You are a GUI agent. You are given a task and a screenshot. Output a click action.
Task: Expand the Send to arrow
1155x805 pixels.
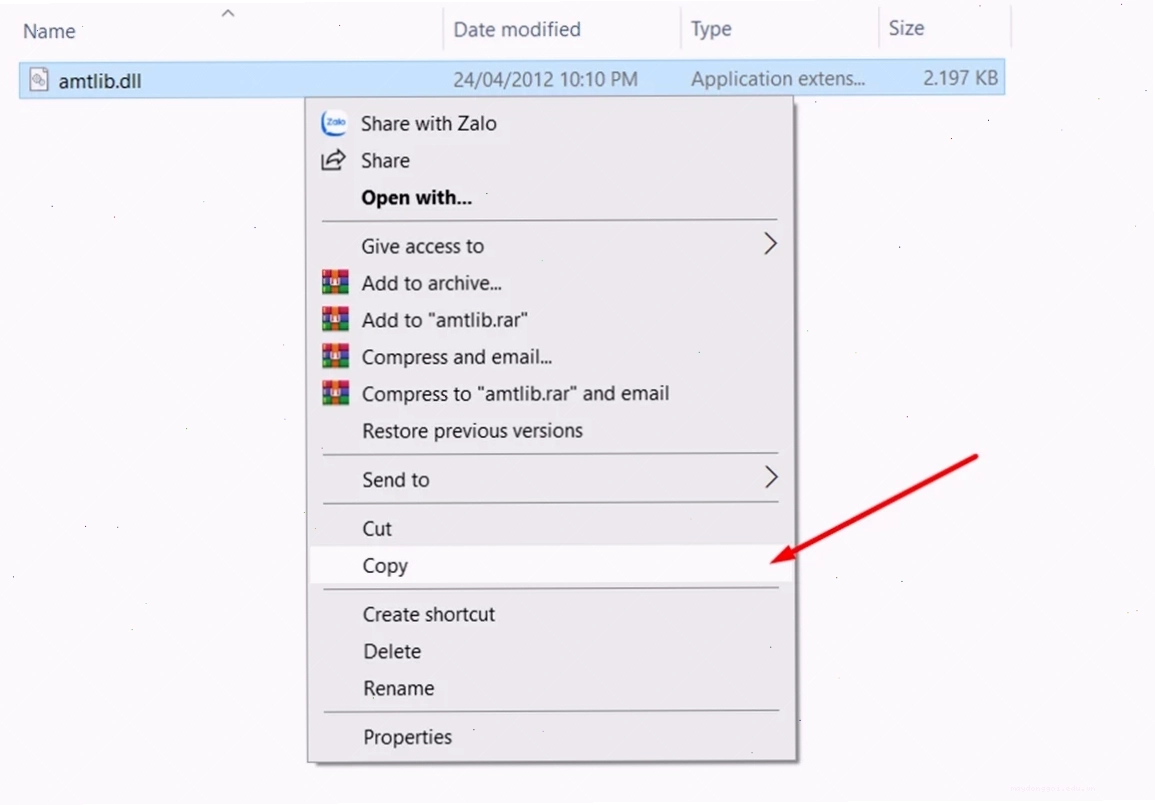770,477
